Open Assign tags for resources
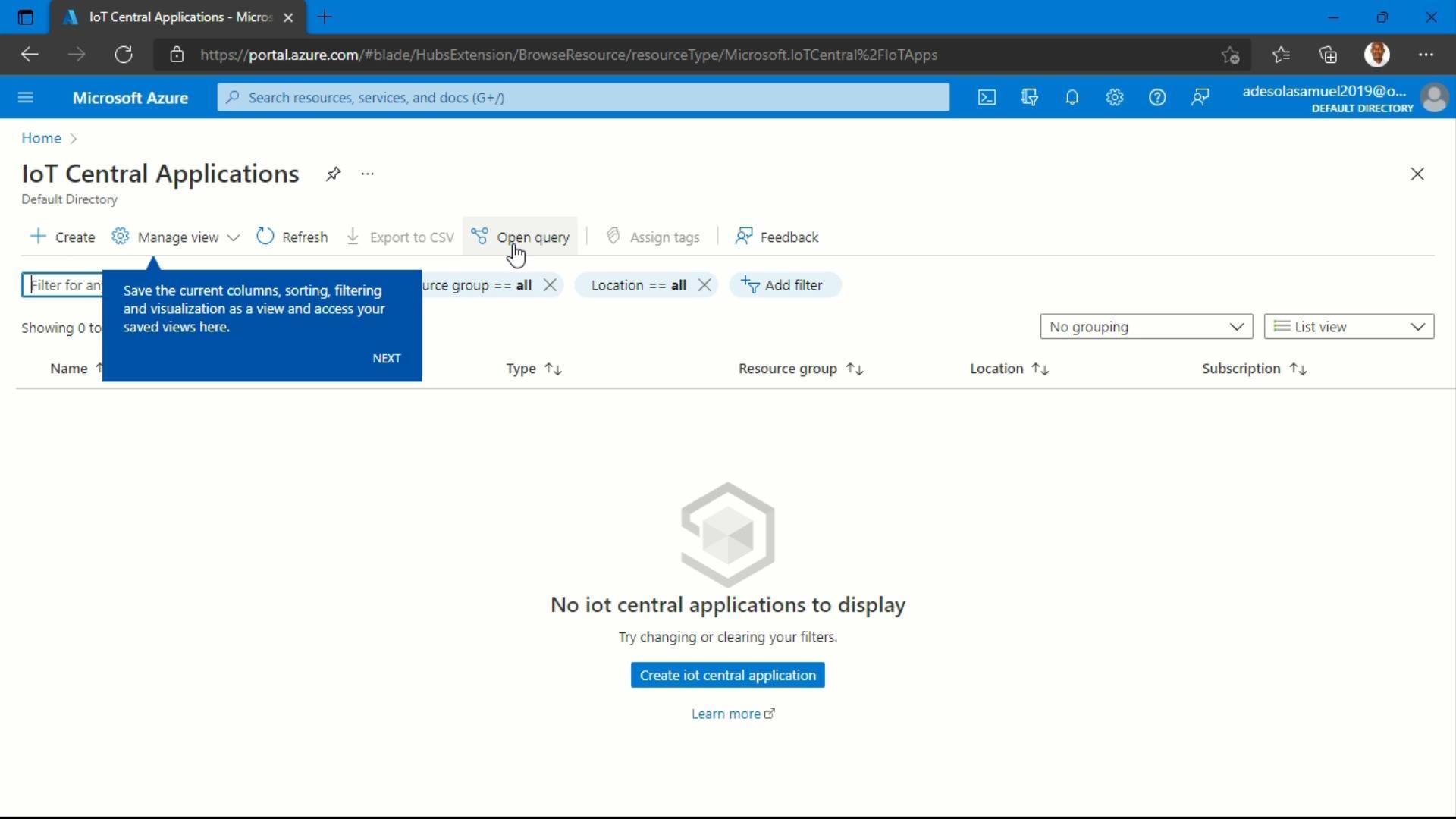This screenshot has height=819, width=1456. 653,236
